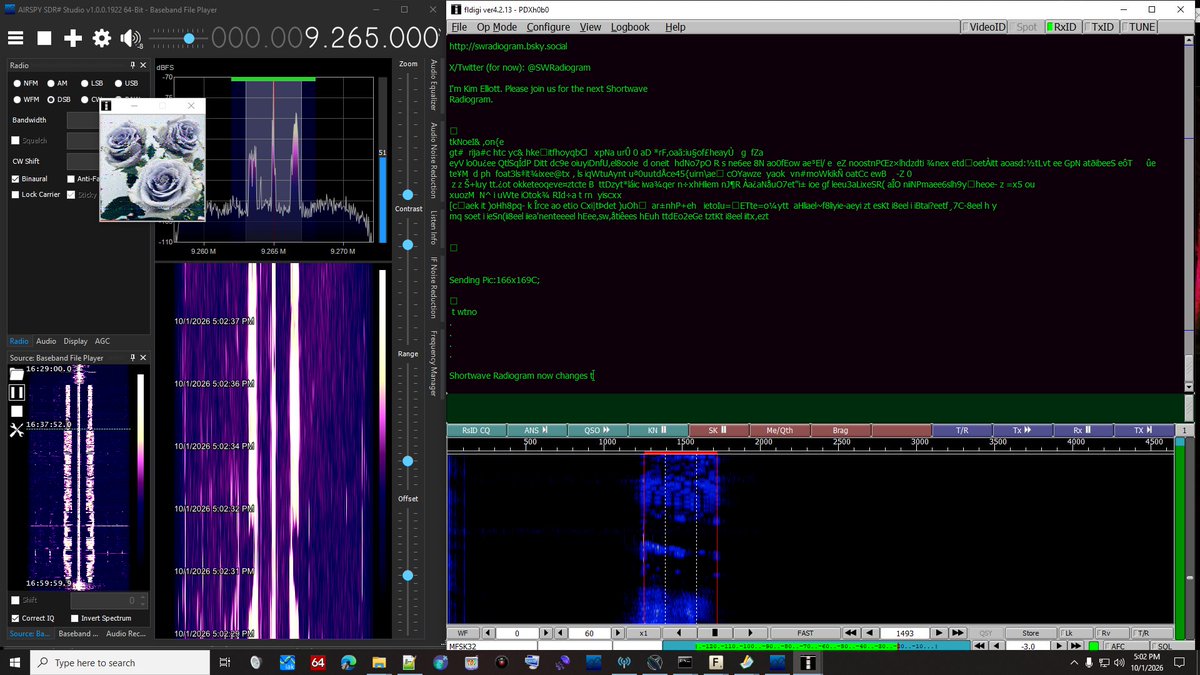This screenshot has height=675, width=1200.
Task: Enable the Squelch checkbox
Action: 16,140
